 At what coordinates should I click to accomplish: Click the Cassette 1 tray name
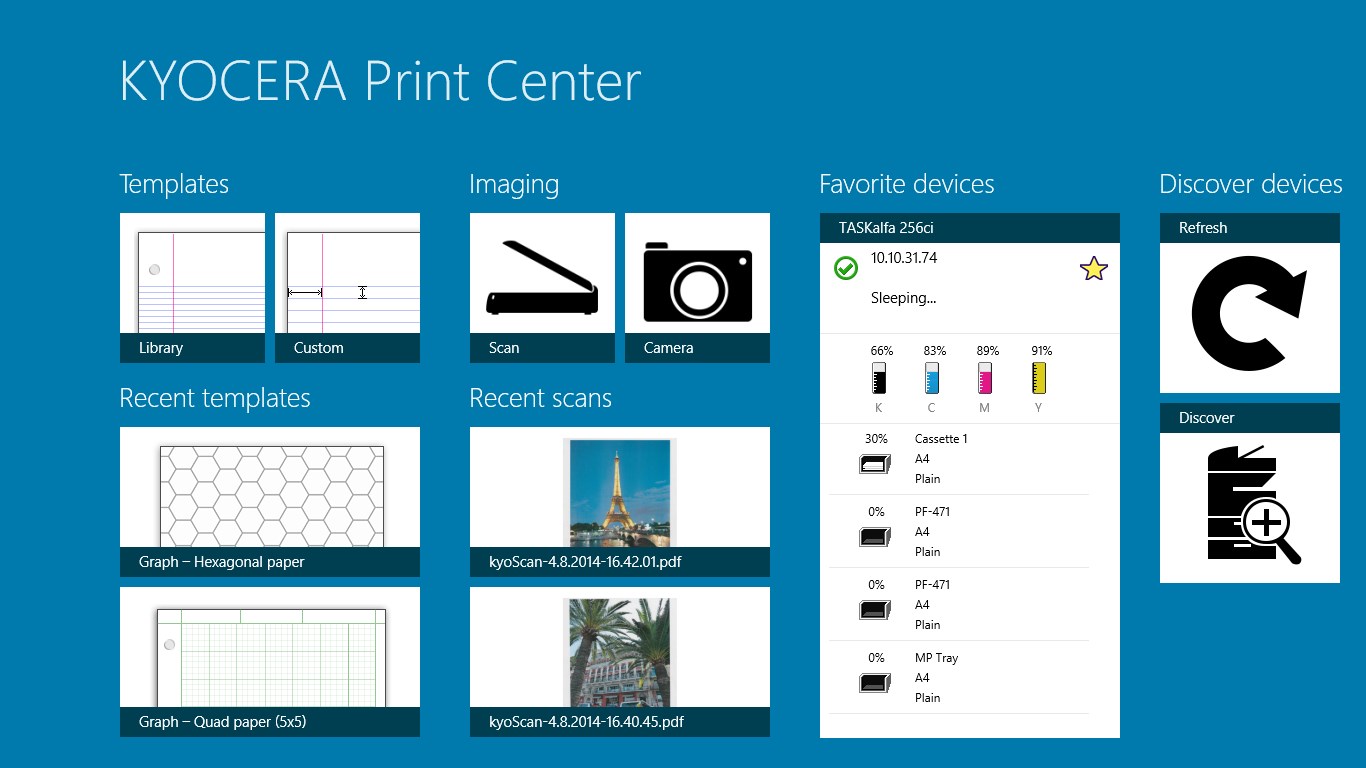[941, 439]
